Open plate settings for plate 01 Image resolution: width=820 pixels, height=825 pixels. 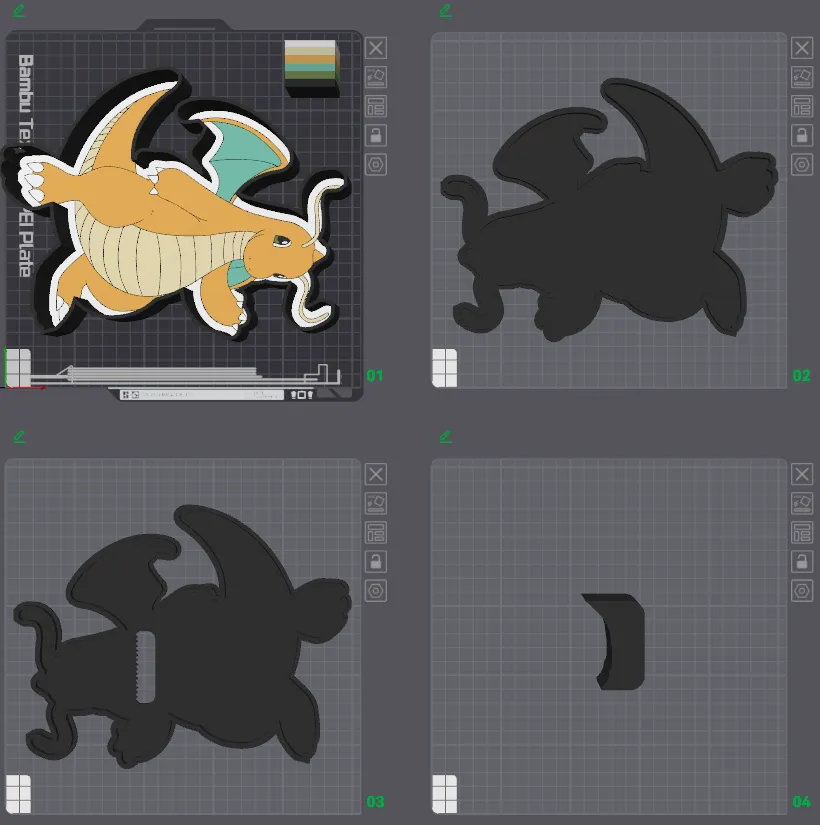point(376,165)
